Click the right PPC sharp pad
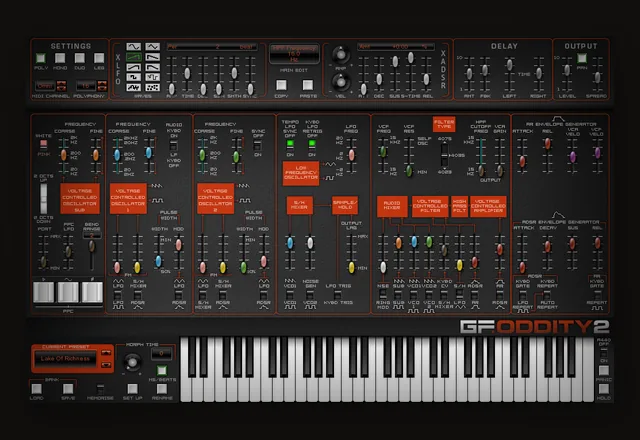Viewport: 640px width, 440px height. [x=92, y=292]
